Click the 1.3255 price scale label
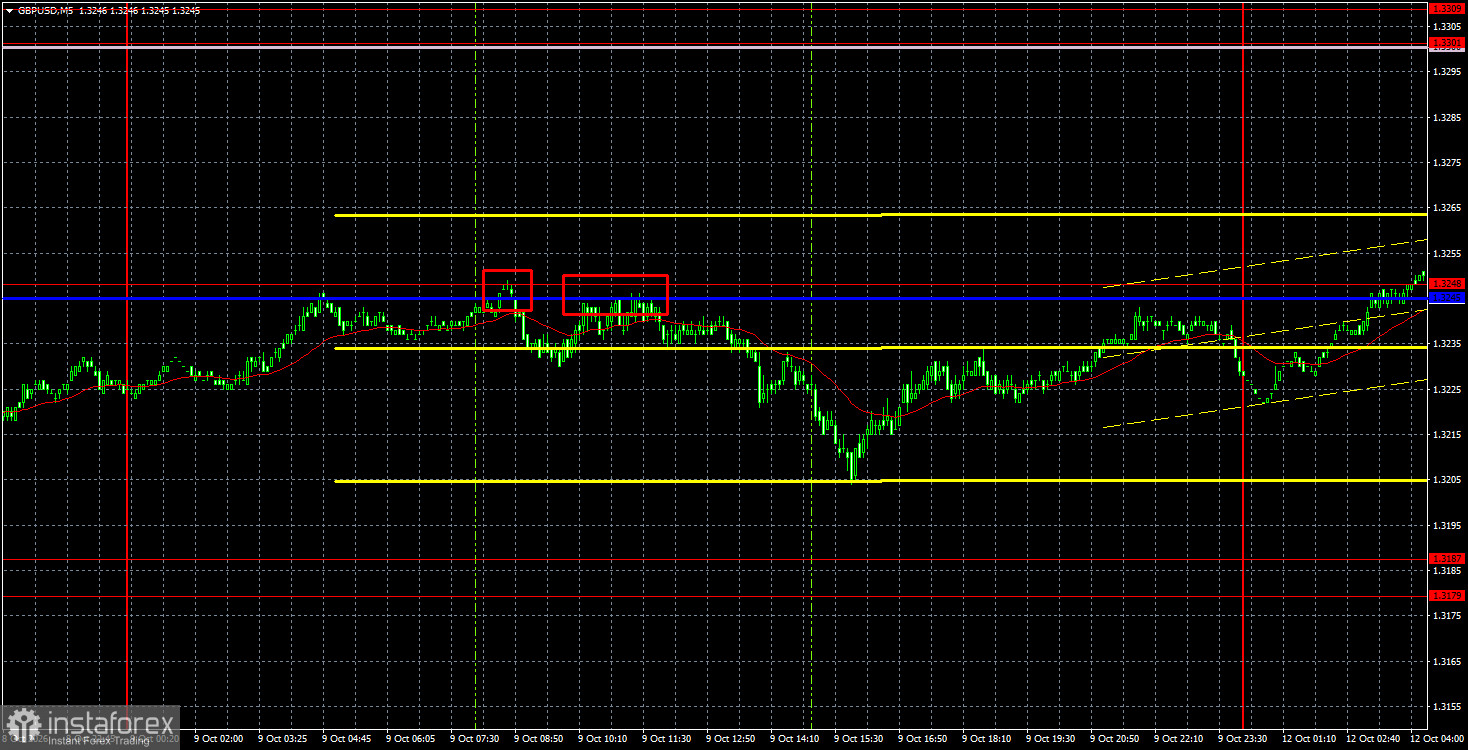The width and height of the screenshot is (1468, 750). (1448, 253)
